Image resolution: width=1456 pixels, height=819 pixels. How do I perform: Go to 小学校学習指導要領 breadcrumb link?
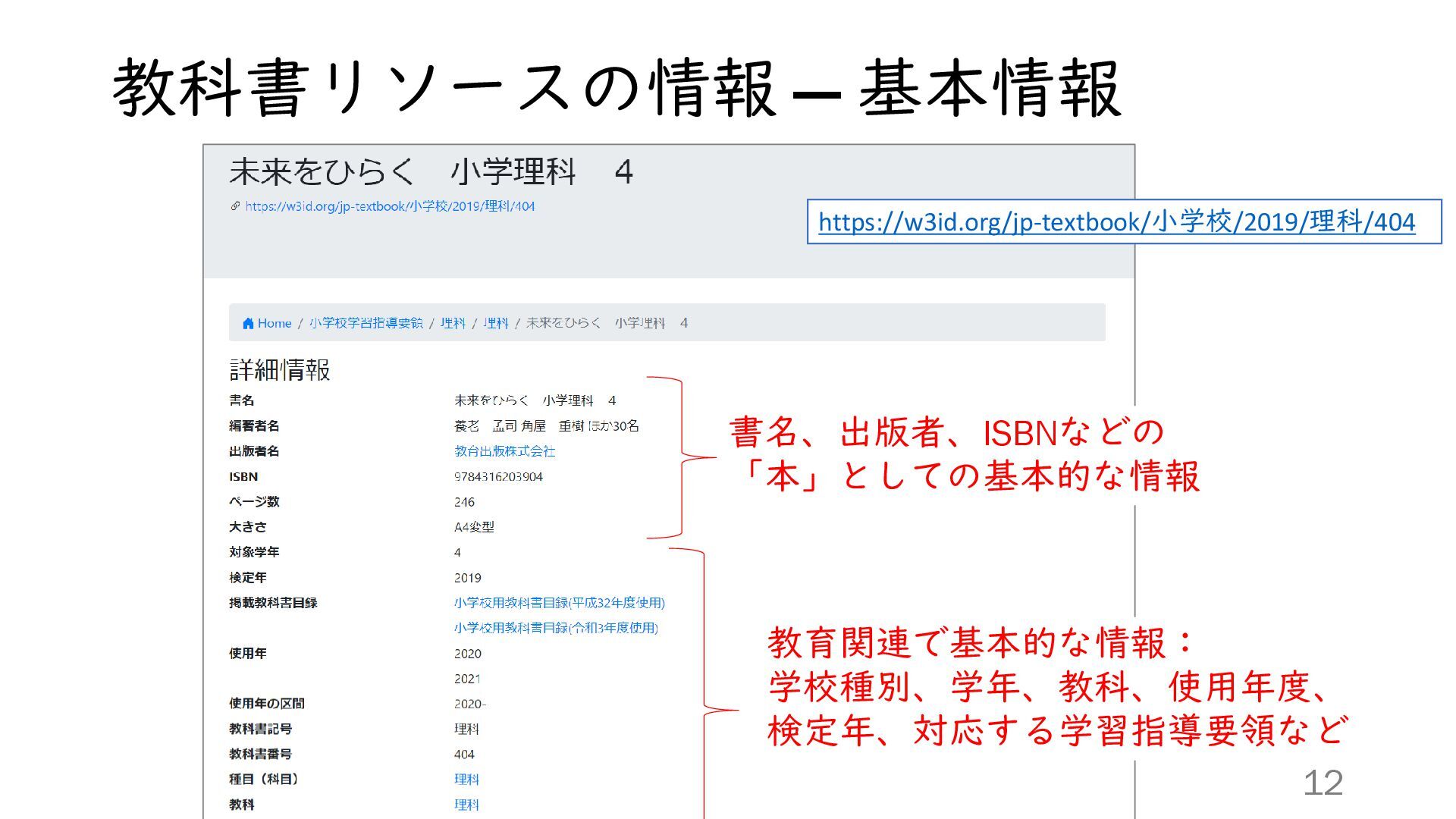[366, 324]
